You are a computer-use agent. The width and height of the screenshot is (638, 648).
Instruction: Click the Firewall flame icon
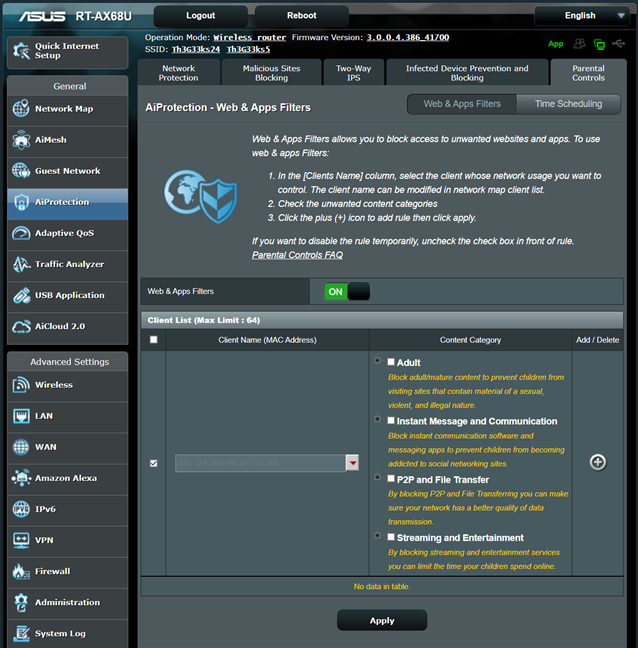21,571
